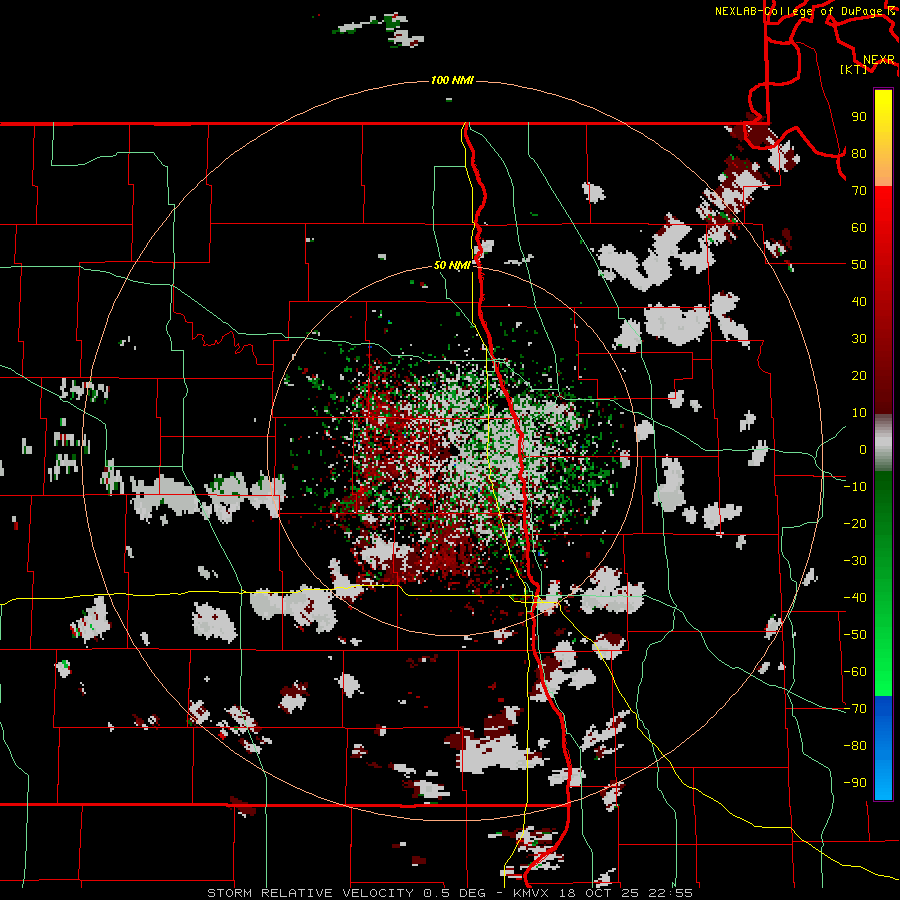Click the 20 value on velocity scale
Viewport: 900px width, 900px height.
click(x=859, y=376)
